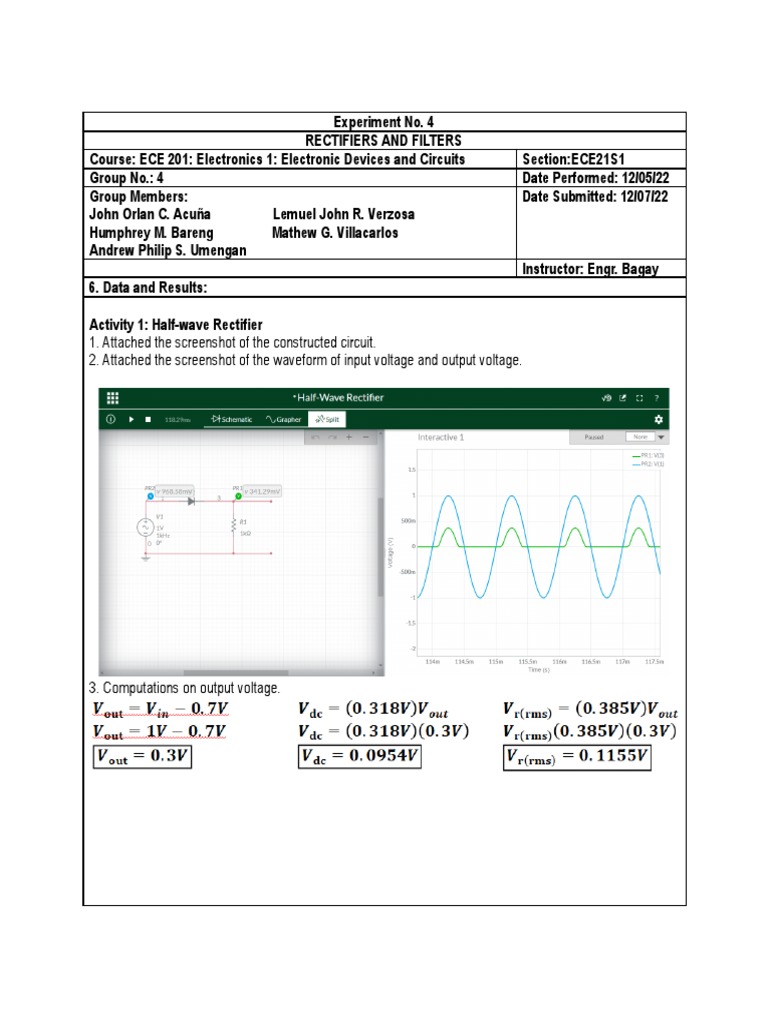Undo the last schematic action
768x1024 pixels.
click(x=315, y=437)
